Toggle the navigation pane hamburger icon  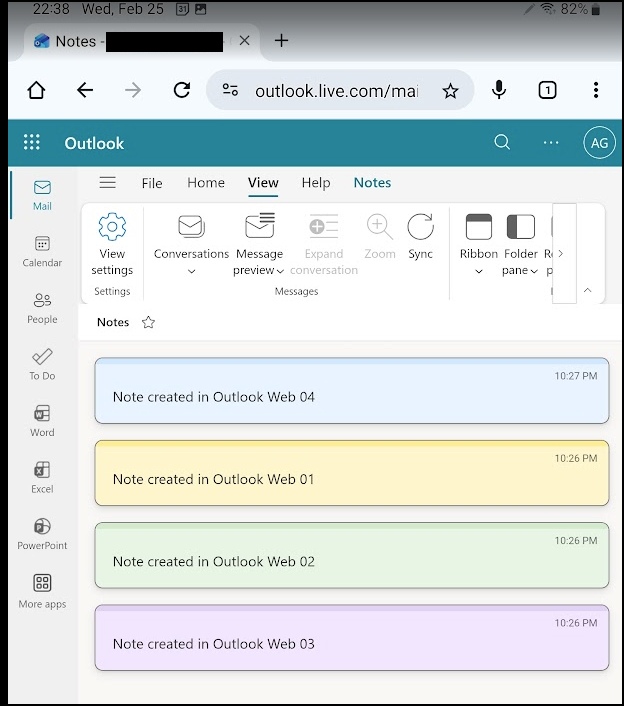(108, 182)
